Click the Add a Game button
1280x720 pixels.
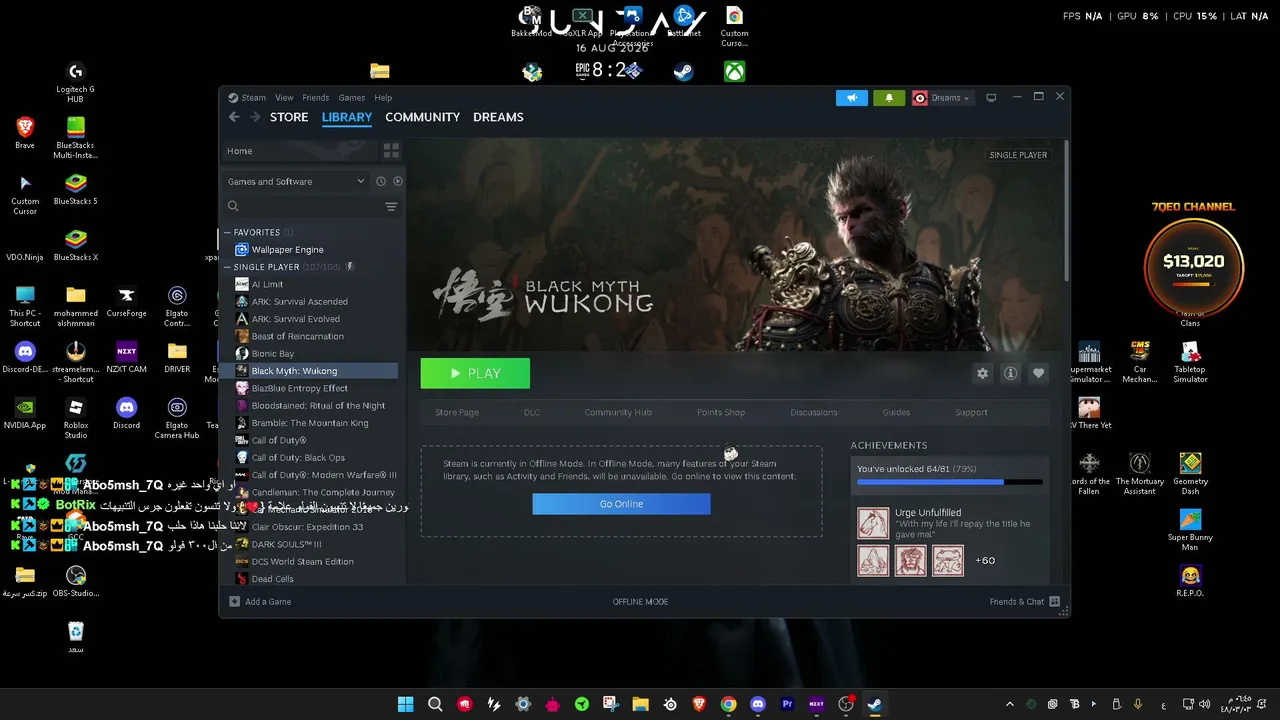[260, 602]
